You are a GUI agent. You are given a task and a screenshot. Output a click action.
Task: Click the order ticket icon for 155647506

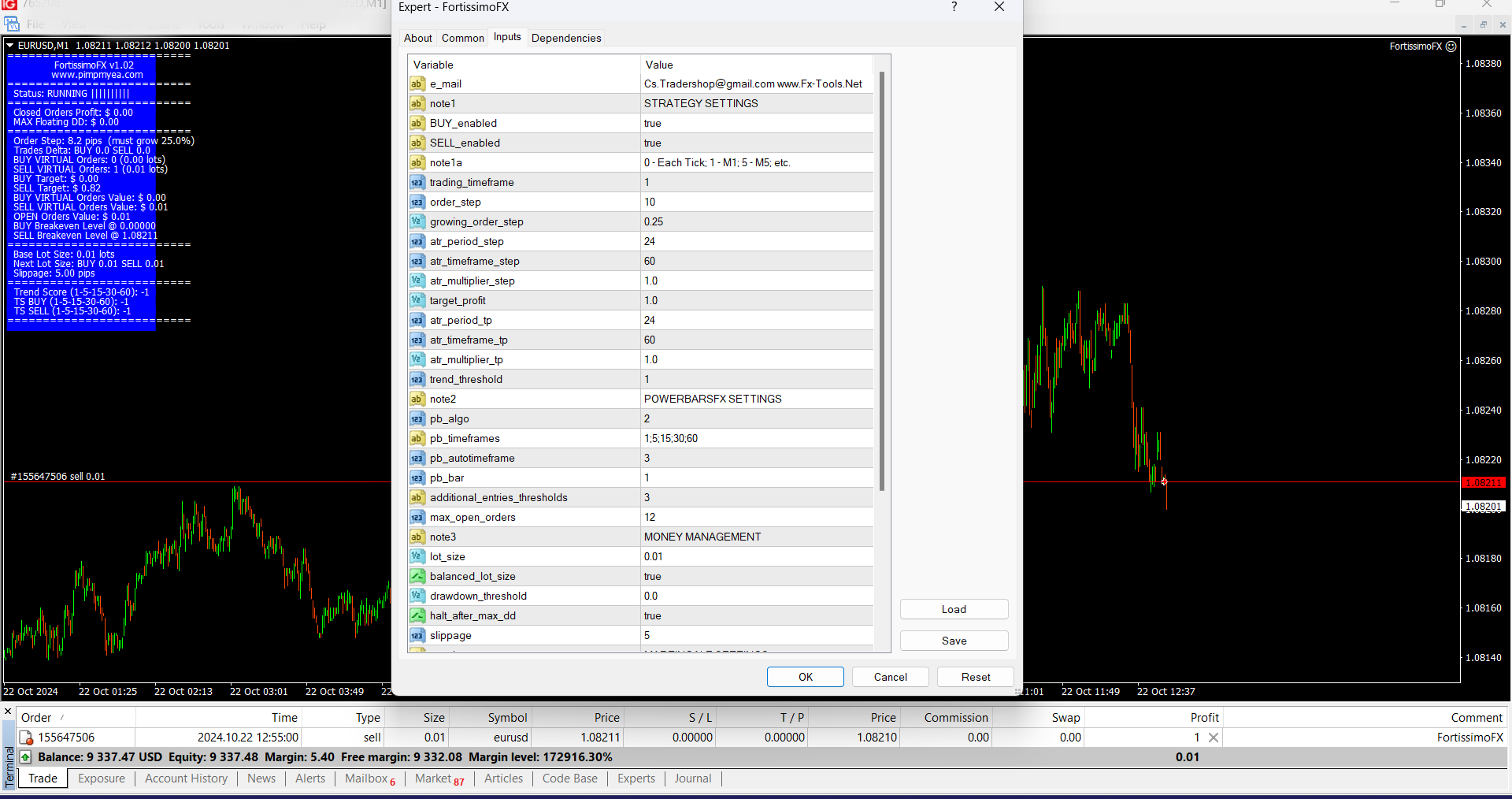(x=26, y=738)
